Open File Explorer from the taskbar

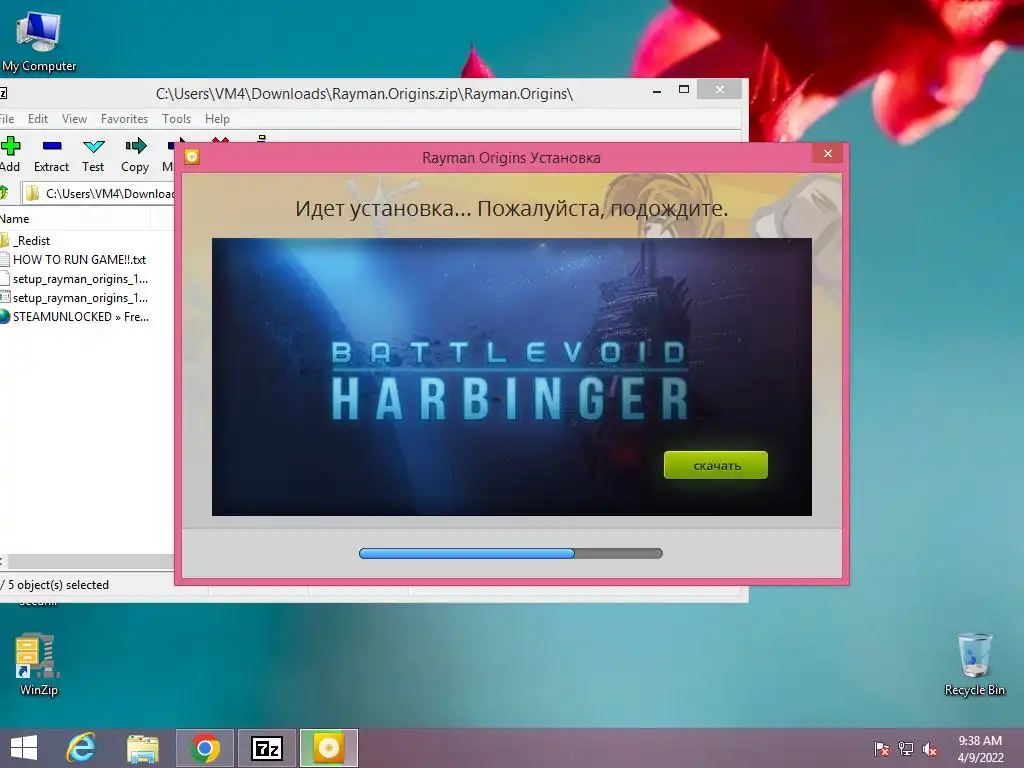[143, 748]
